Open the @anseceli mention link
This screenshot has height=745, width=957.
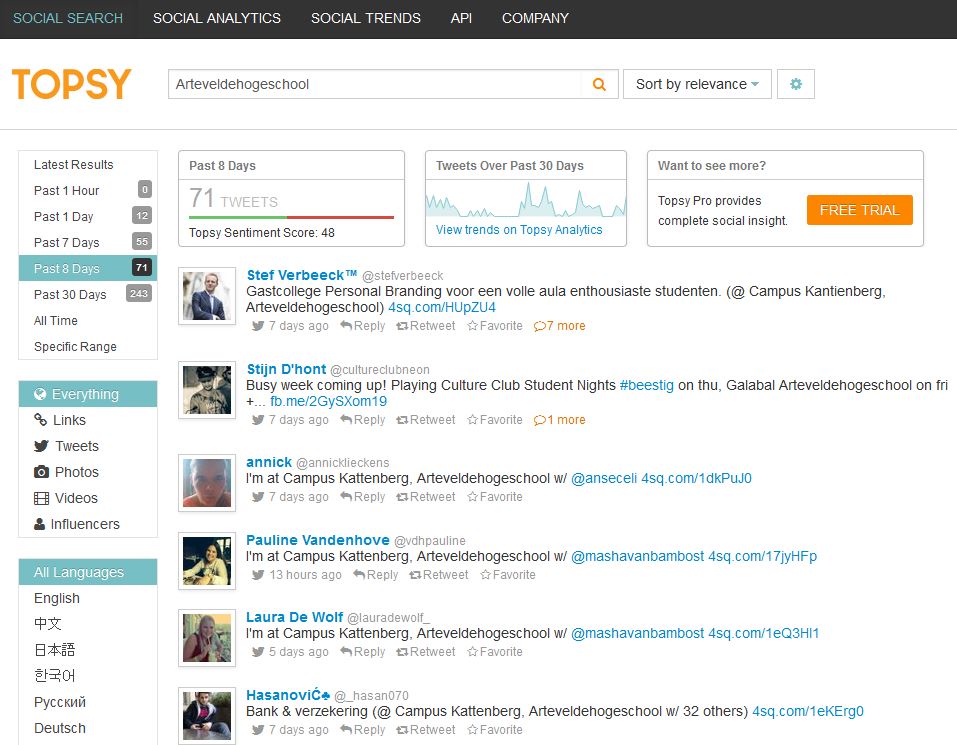click(604, 478)
